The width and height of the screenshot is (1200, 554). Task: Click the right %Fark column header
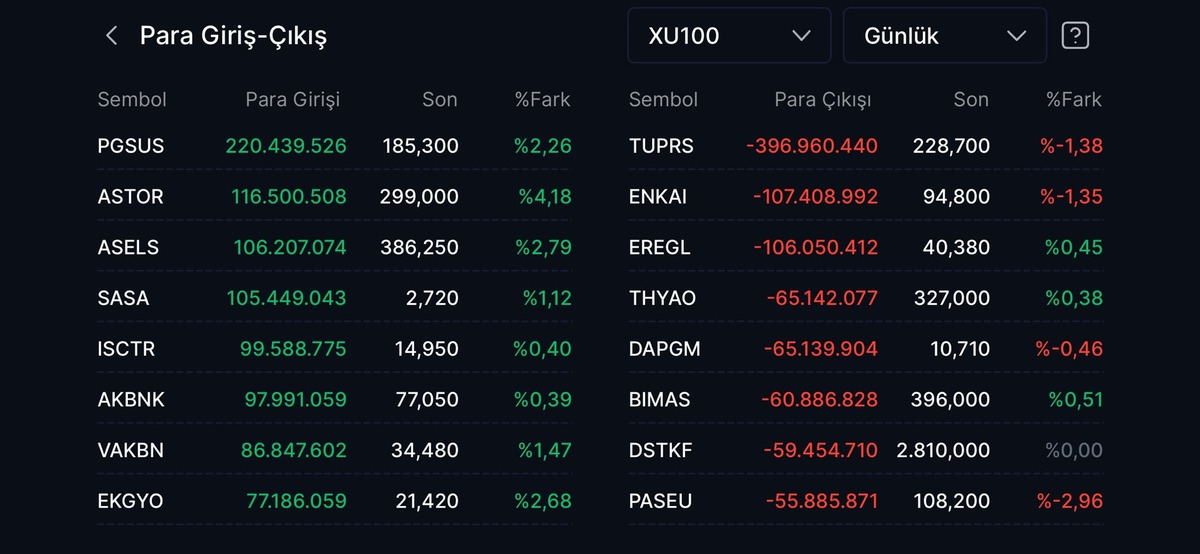tap(1074, 100)
